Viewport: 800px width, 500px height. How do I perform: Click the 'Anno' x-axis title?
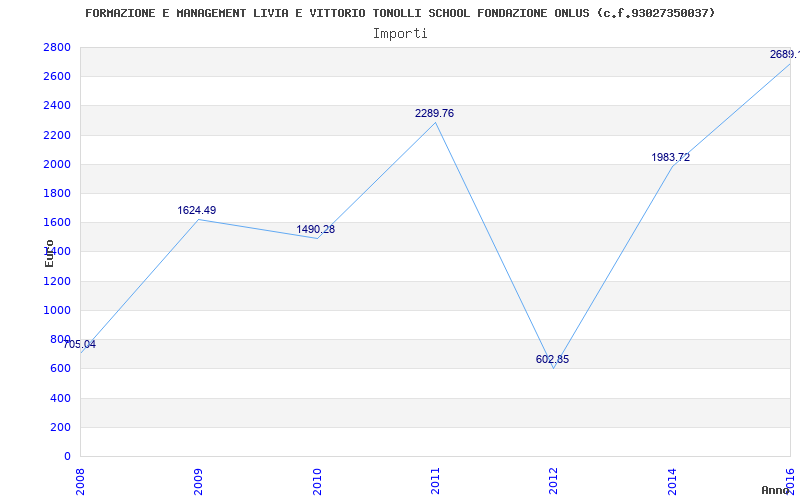pyautogui.click(x=776, y=491)
